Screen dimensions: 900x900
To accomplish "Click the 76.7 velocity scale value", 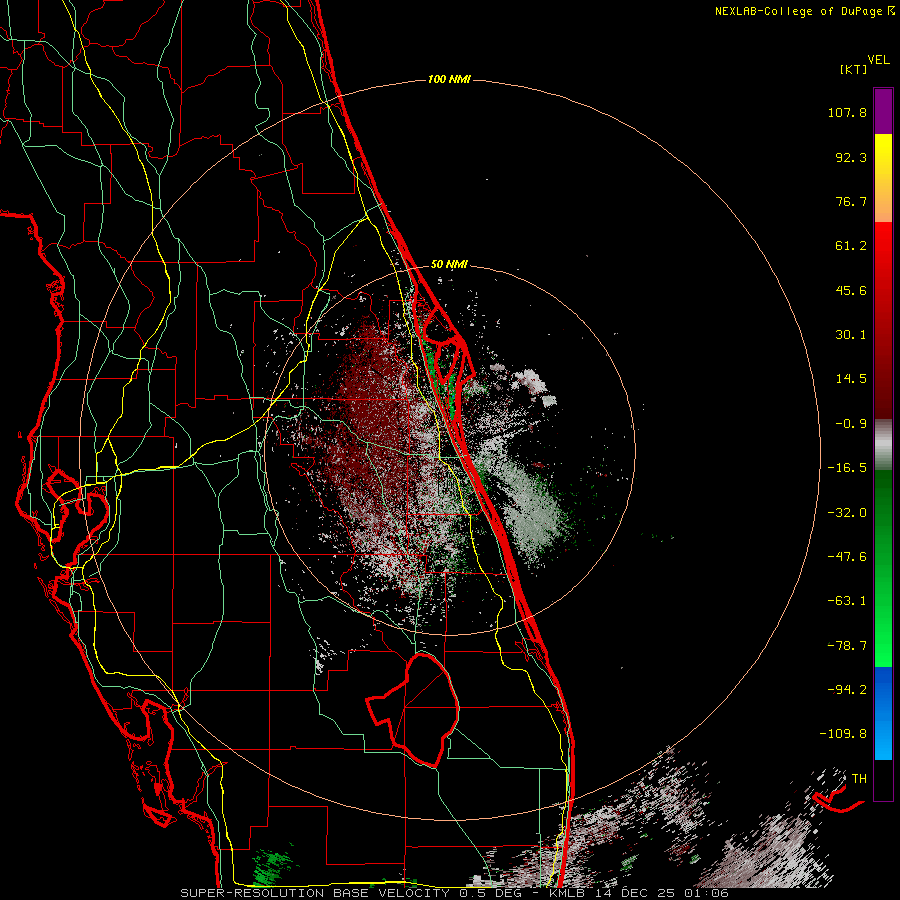I will 851,201.
